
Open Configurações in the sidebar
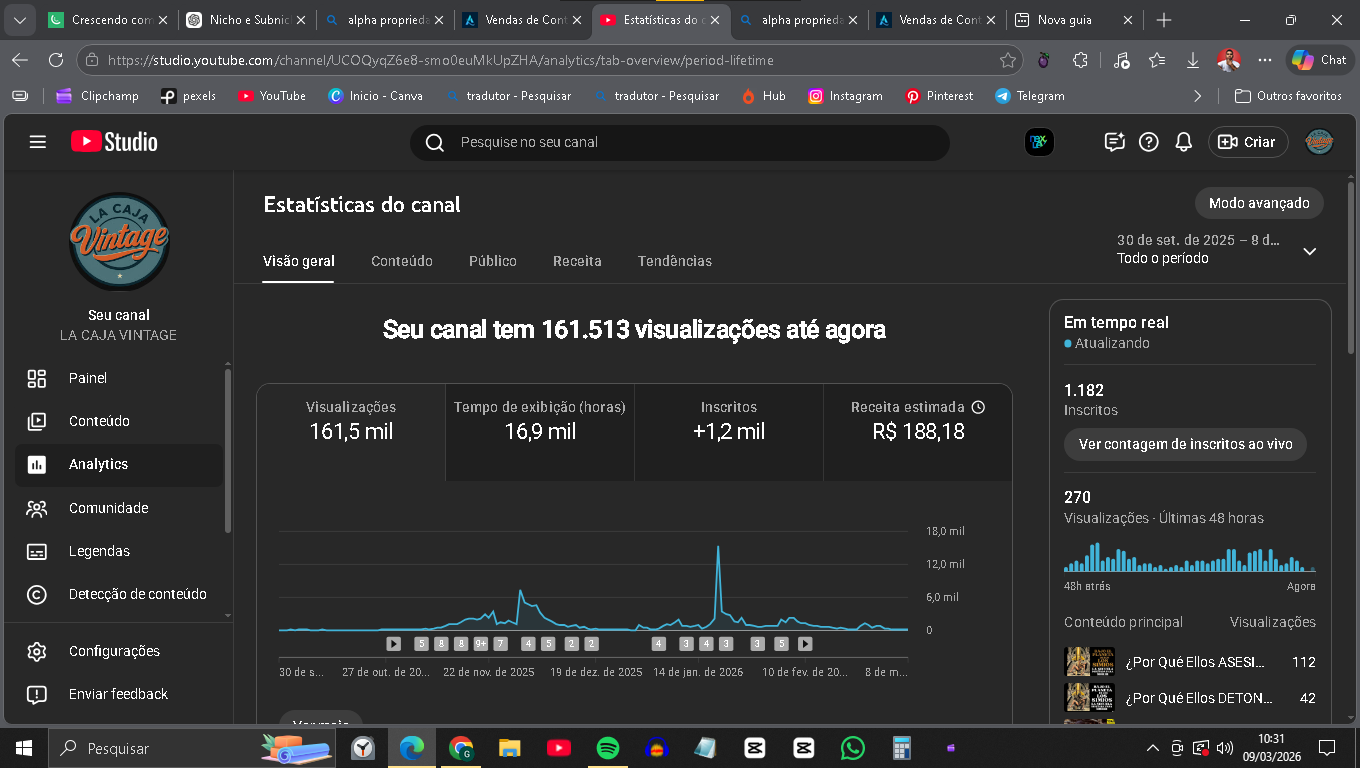[x=119, y=651]
